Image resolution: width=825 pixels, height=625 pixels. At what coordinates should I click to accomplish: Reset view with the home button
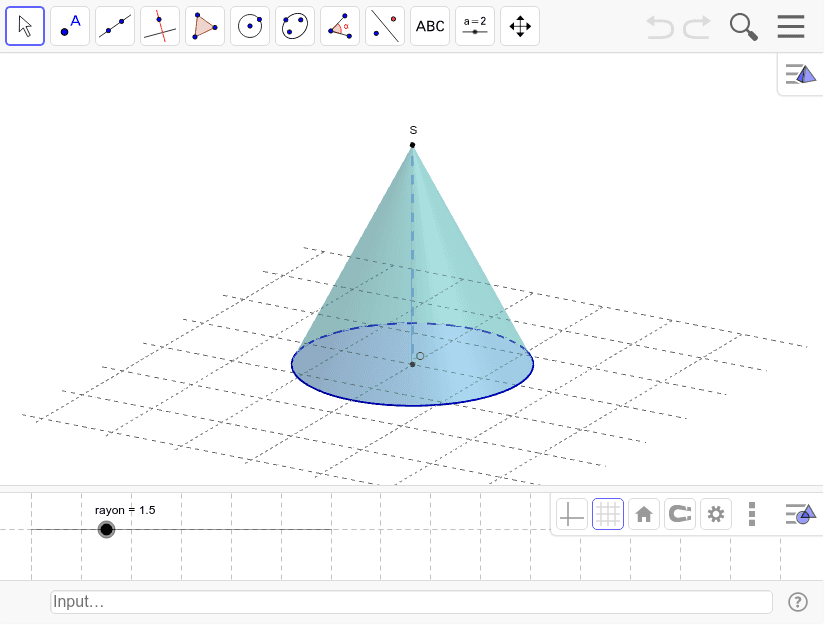(644, 514)
